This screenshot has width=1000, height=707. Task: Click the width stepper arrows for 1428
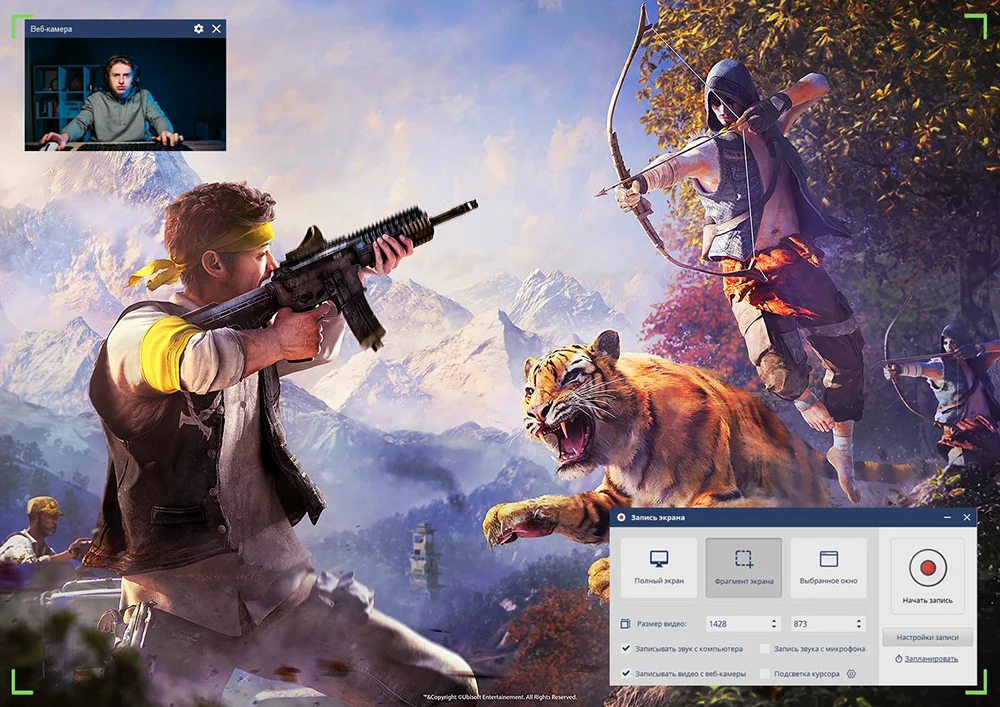[x=774, y=623]
